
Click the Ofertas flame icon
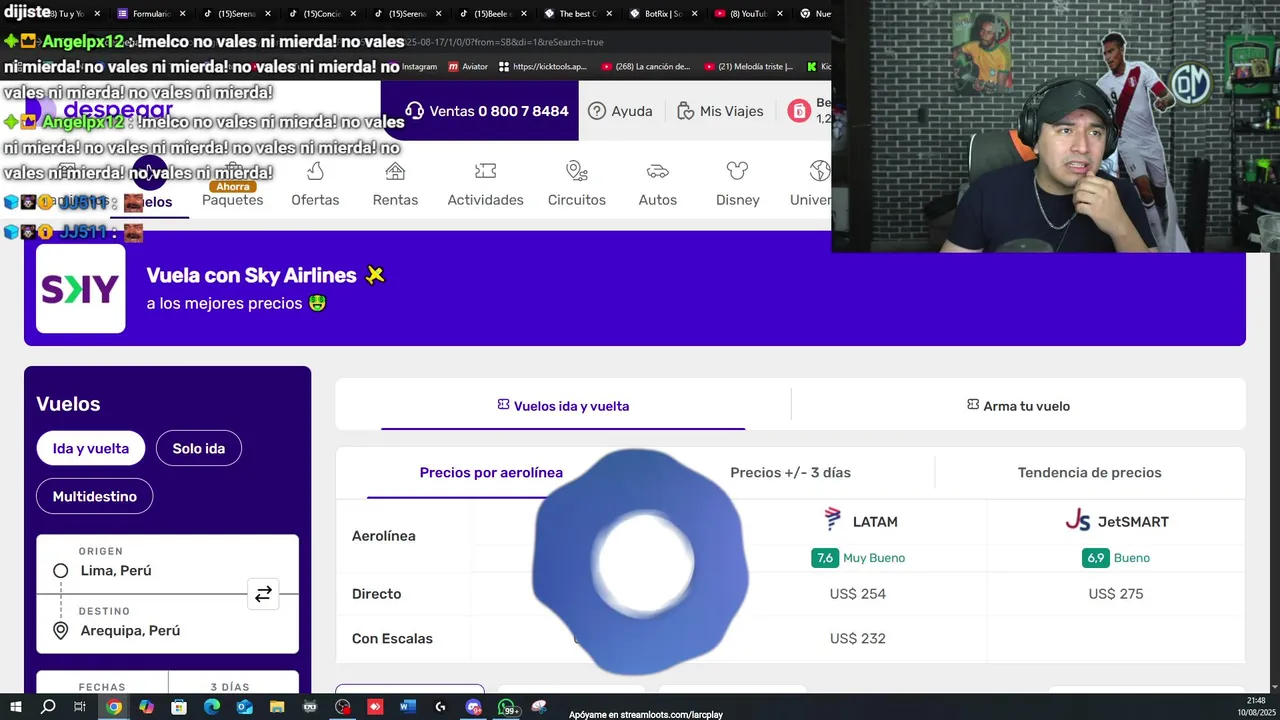point(315,171)
